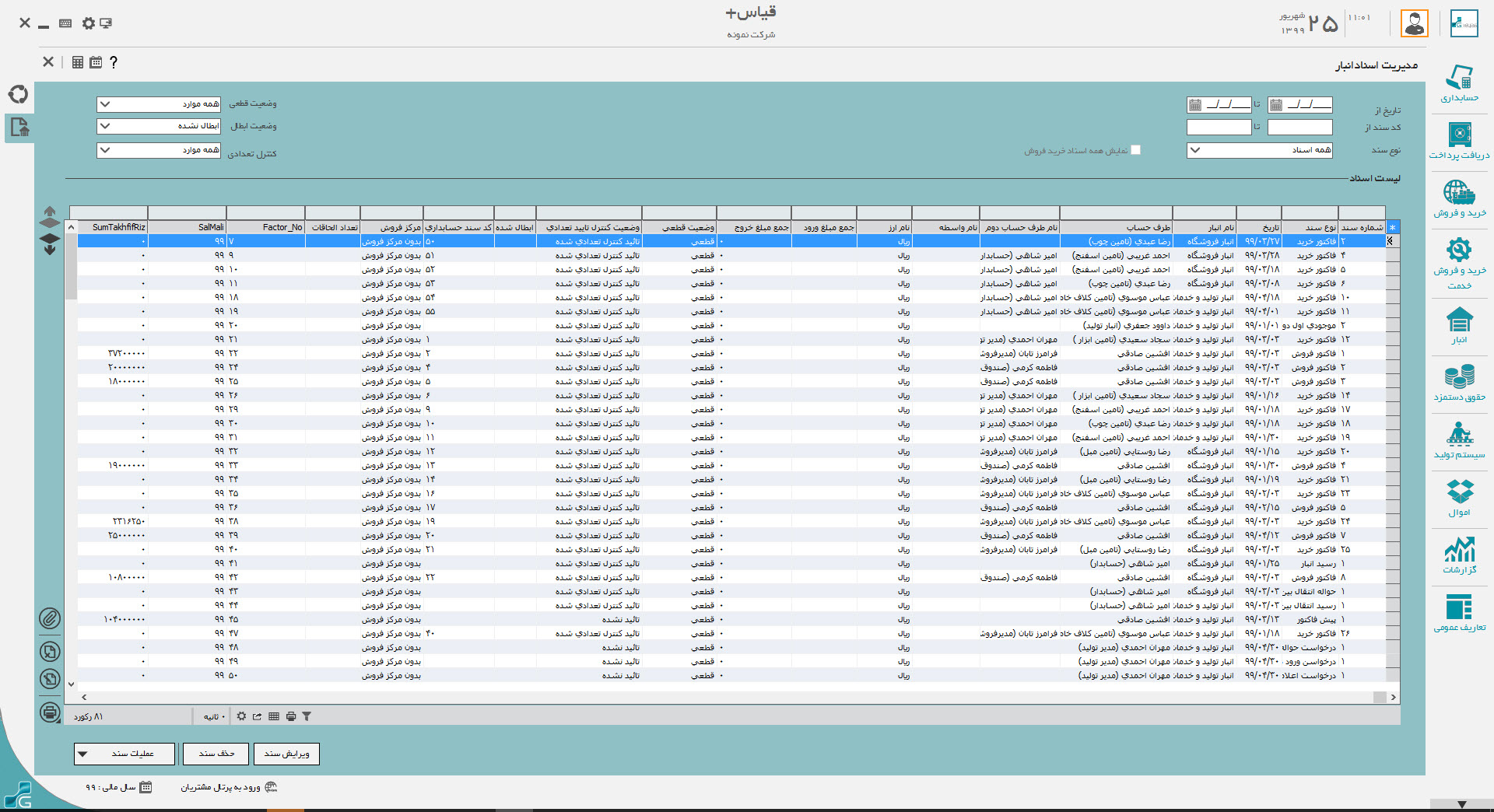The width and height of the screenshot is (1494, 812).
Task: Click the globe icon ورود به پرتال مشتریان
Action: [x=271, y=787]
